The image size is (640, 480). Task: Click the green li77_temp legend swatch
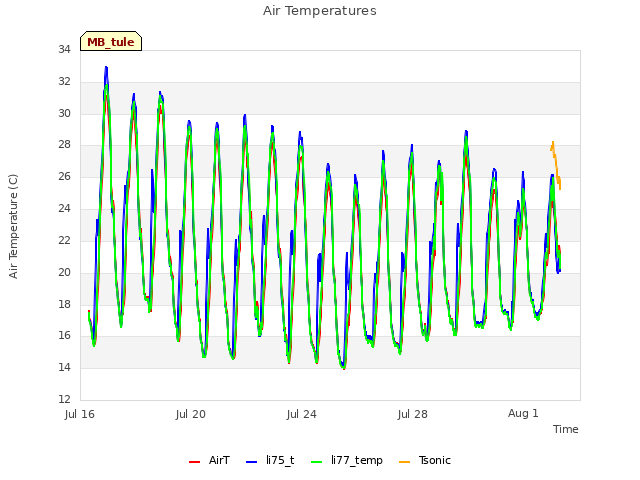[x=317, y=462]
